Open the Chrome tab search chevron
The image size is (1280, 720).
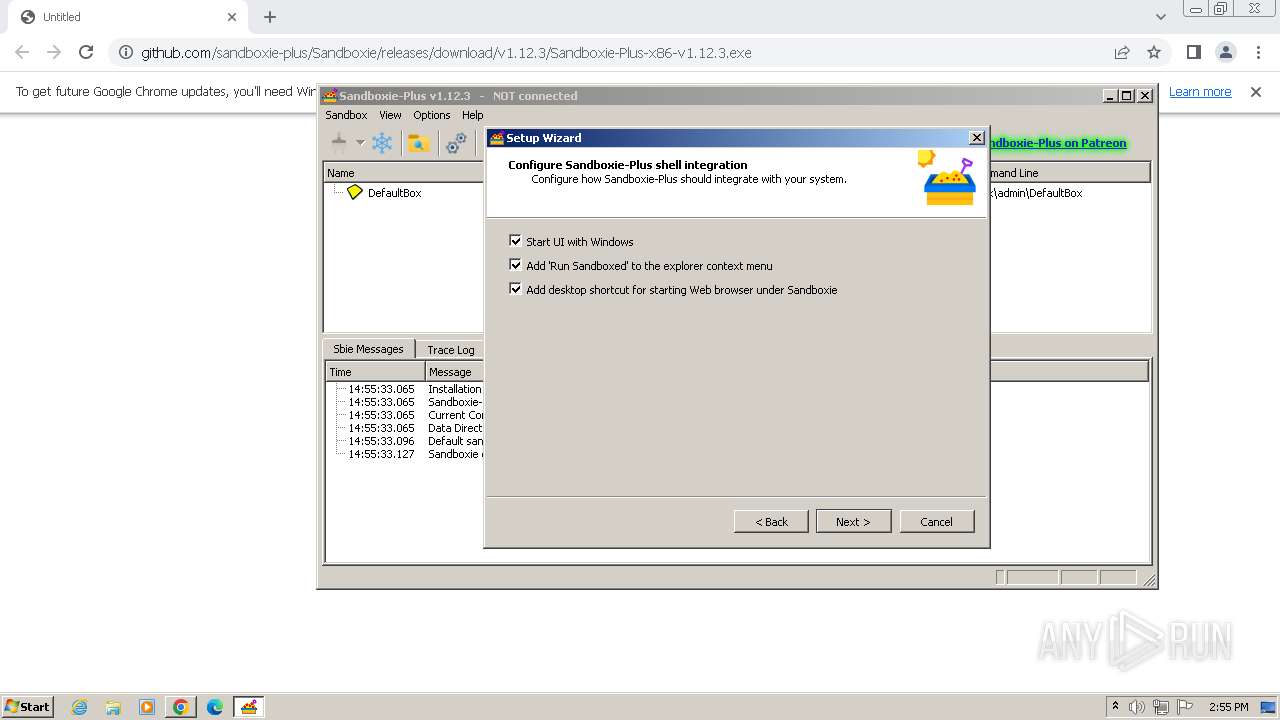tap(1160, 17)
